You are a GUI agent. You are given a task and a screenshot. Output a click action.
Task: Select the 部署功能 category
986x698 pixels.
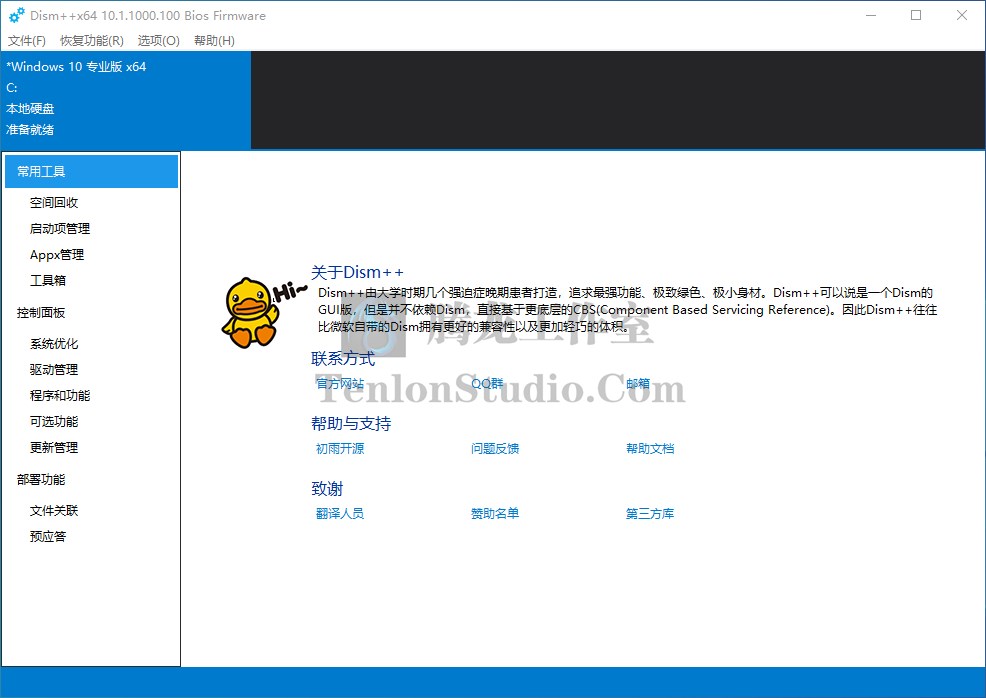click(x=41, y=479)
